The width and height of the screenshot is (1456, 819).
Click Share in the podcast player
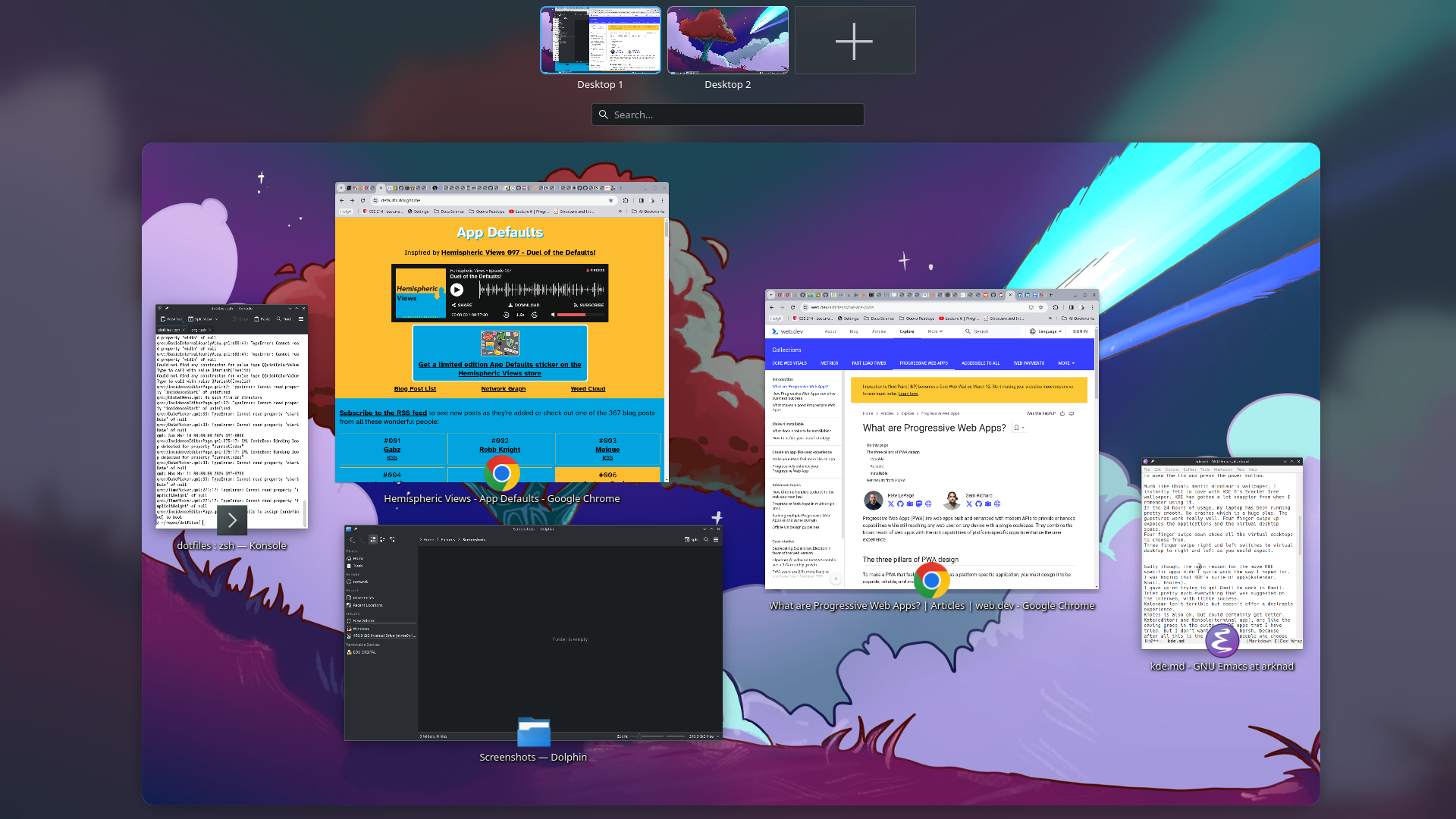pyautogui.click(x=462, y=305)
